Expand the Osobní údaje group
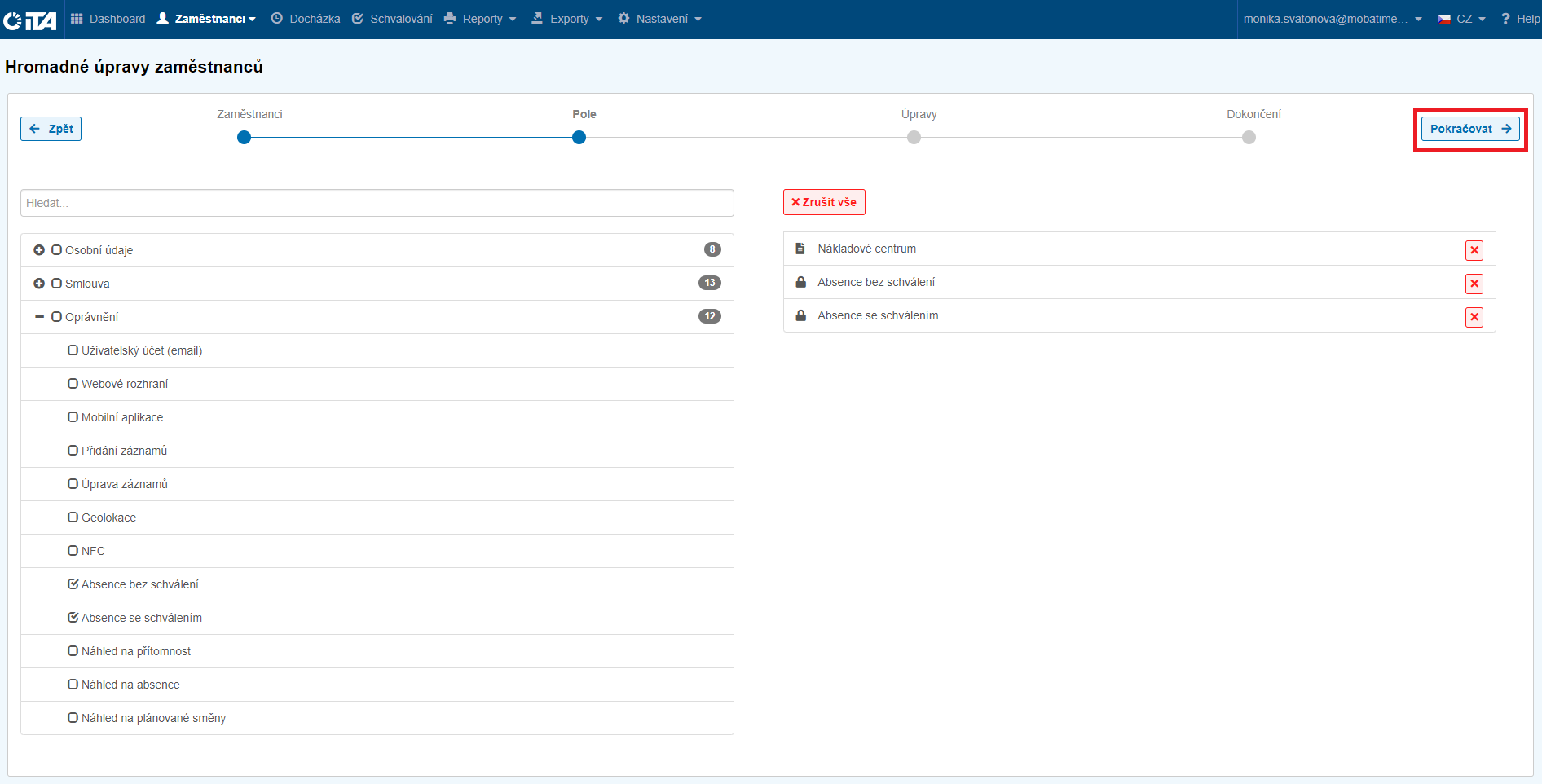 pyautogui.click(x=39, y=250)
